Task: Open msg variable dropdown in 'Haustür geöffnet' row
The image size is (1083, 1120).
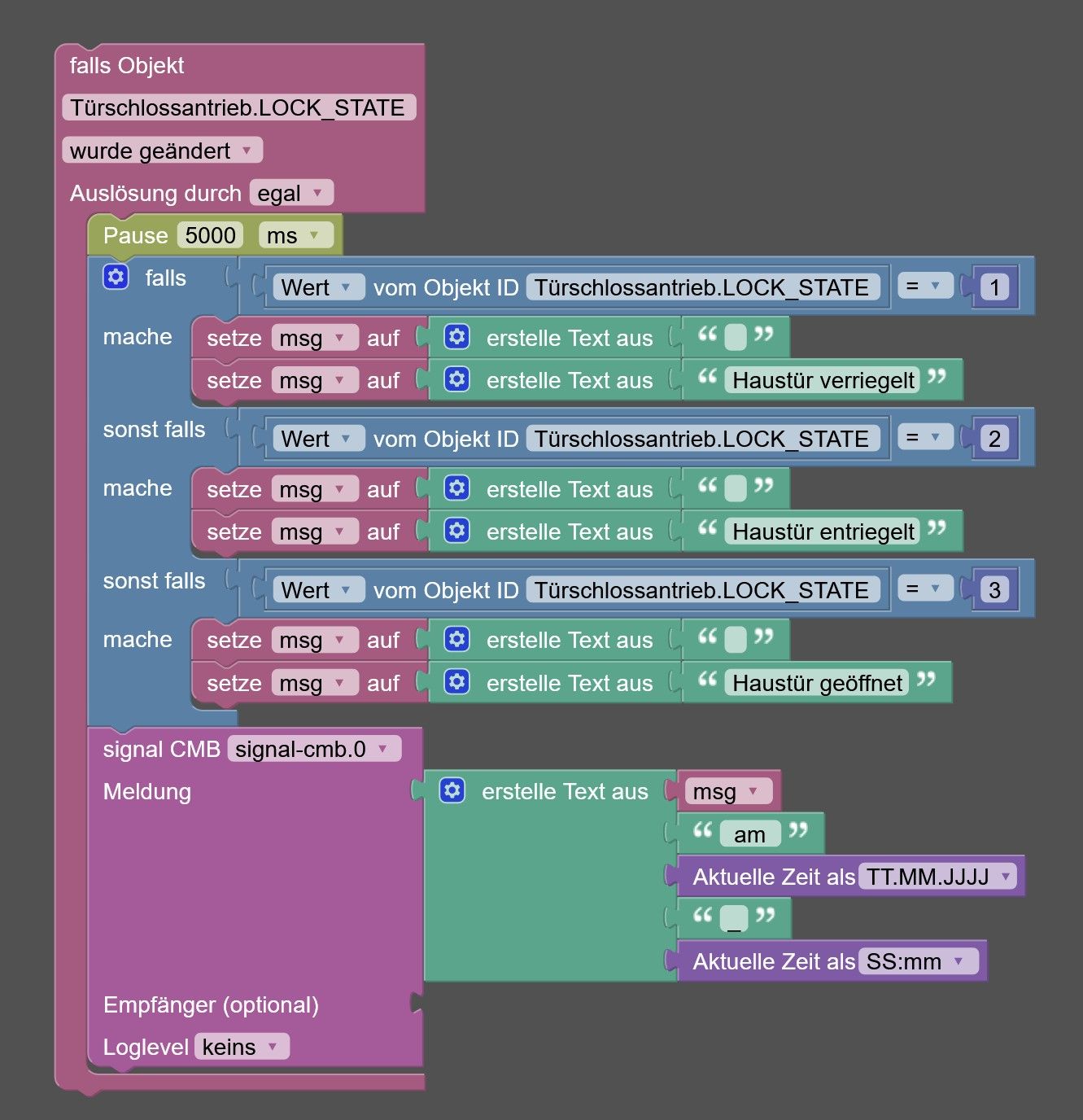Action: 315,683
